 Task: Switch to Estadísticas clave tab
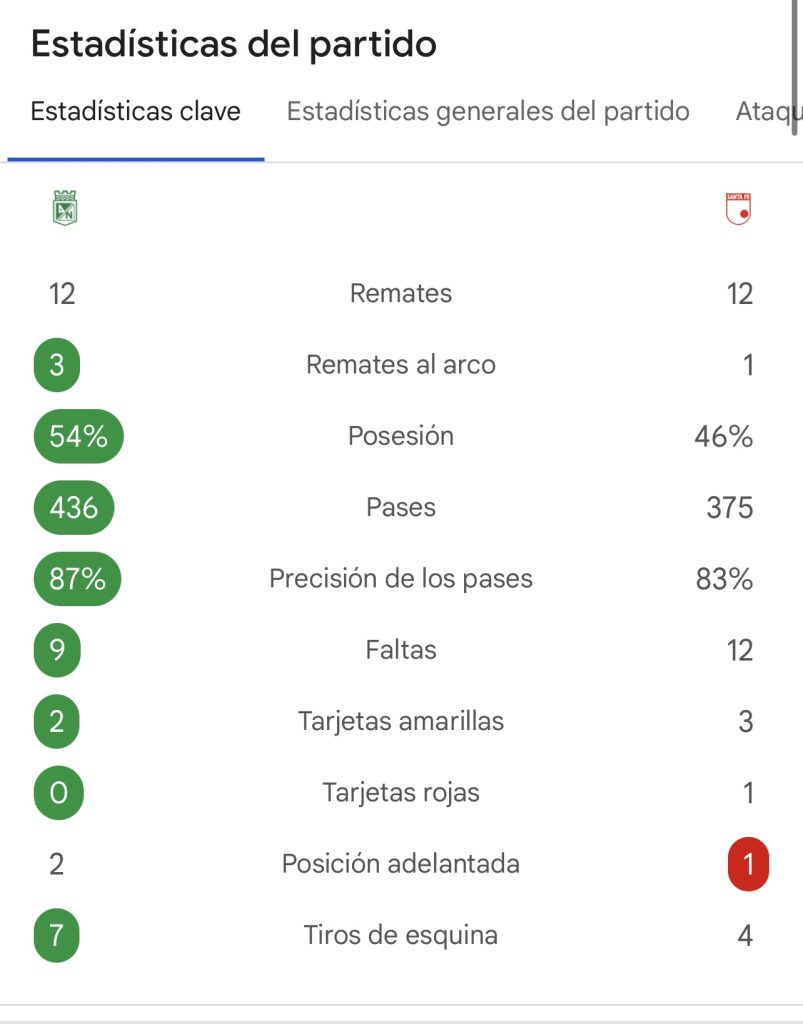pyautogui.click(x=136, y=112)
